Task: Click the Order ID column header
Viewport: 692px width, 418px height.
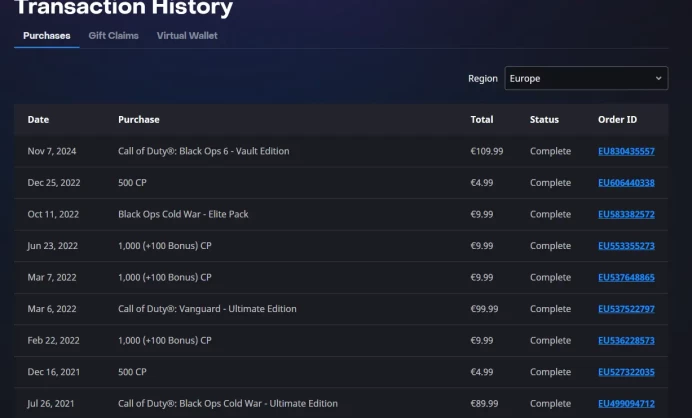Action: click(617, 120)
